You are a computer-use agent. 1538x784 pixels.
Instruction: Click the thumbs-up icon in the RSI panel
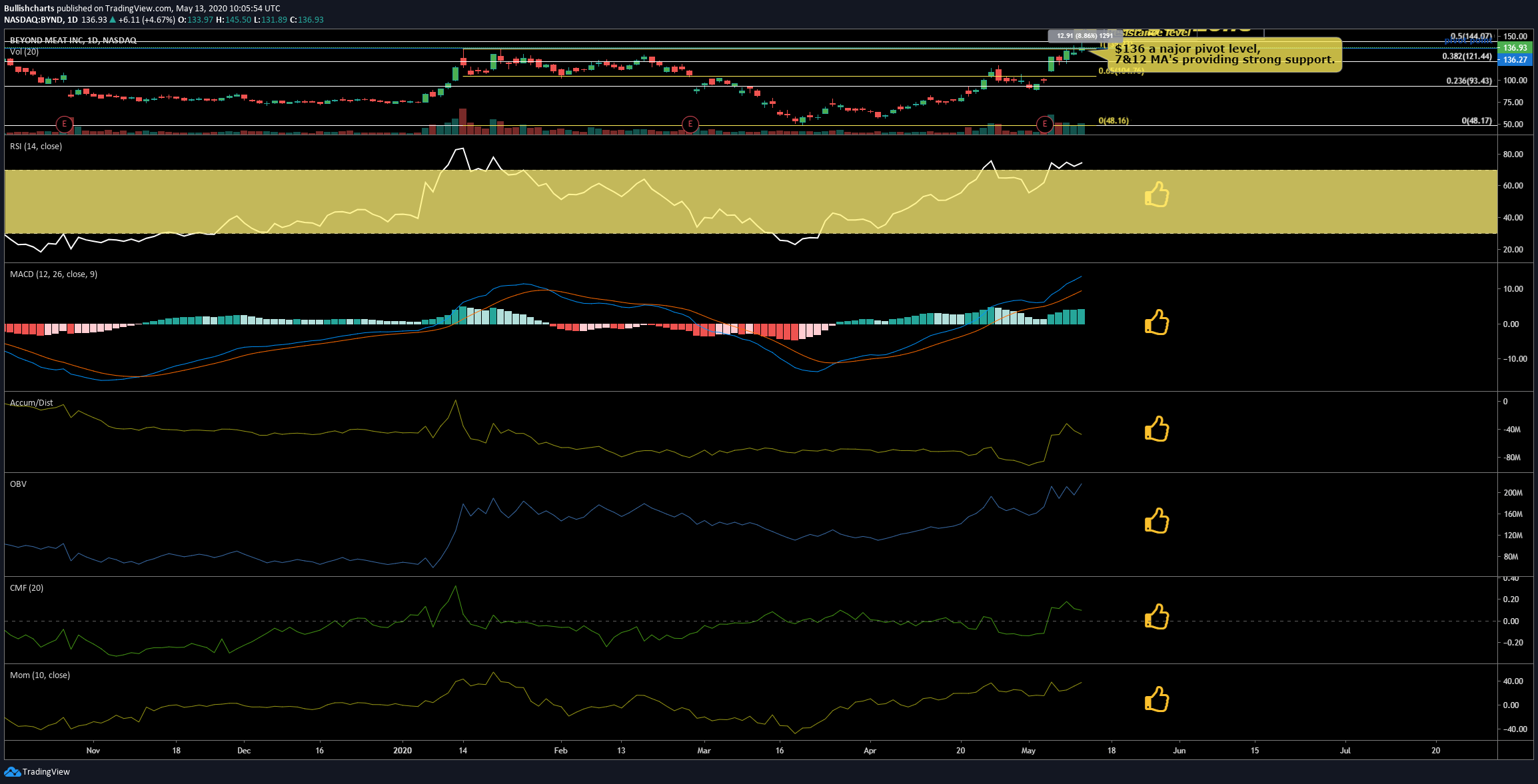[x=1157, y=195]
